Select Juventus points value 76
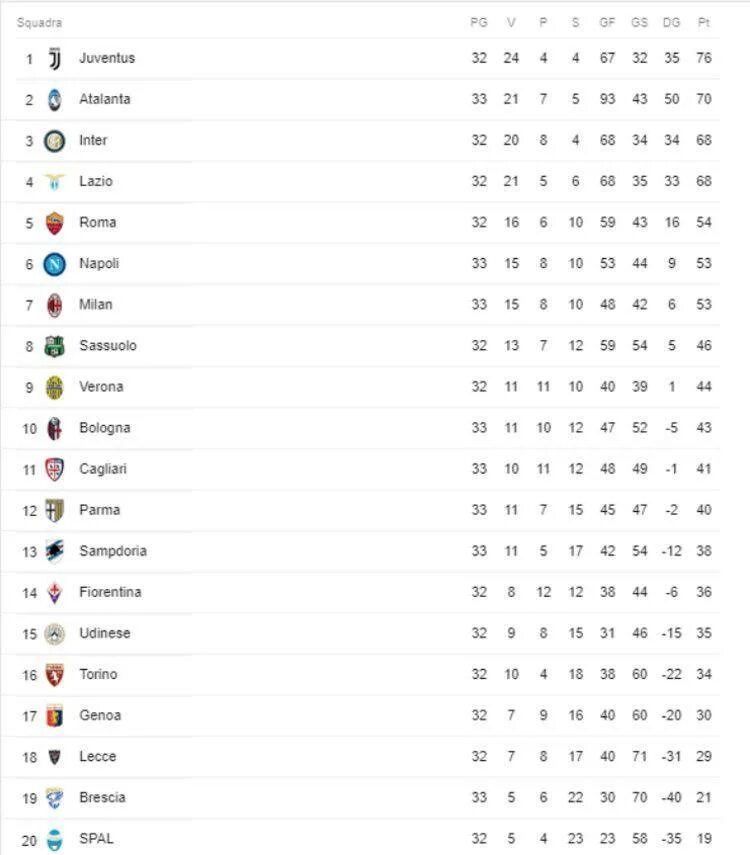Image resolution: width=750 pixels, height=855 pixels. (704, 58)
